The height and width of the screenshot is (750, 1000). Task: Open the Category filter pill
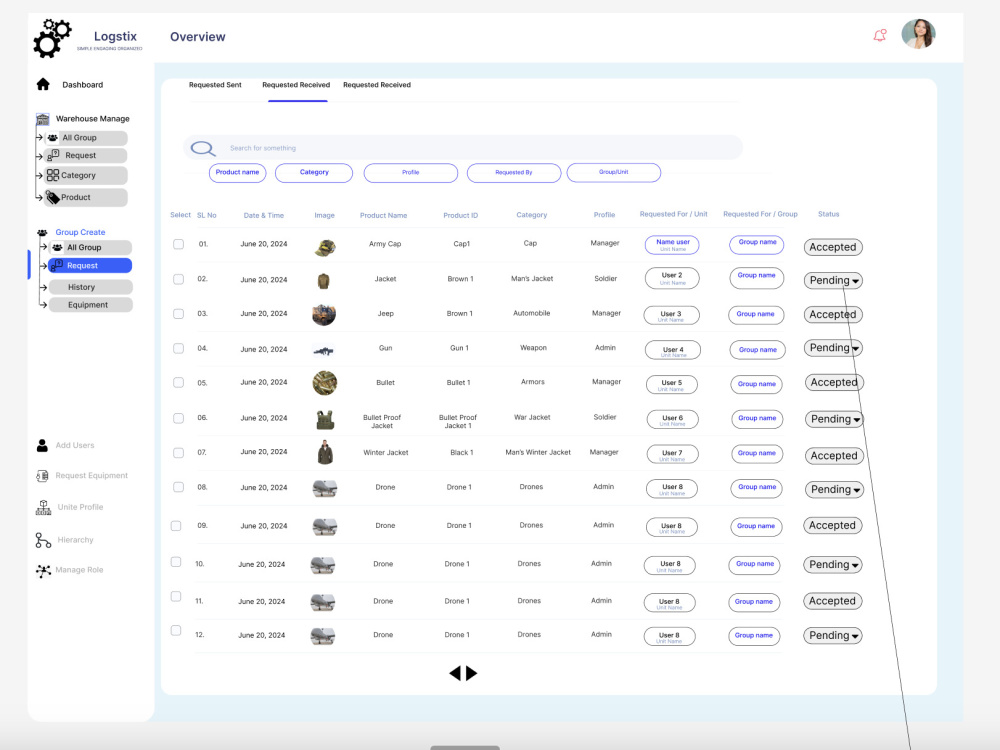pyautogui.click(x=314, y=173)
